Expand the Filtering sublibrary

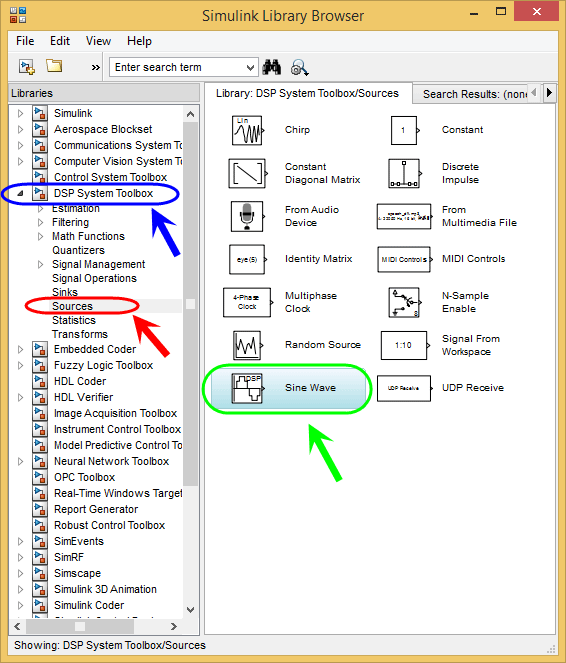pos(41,222)
